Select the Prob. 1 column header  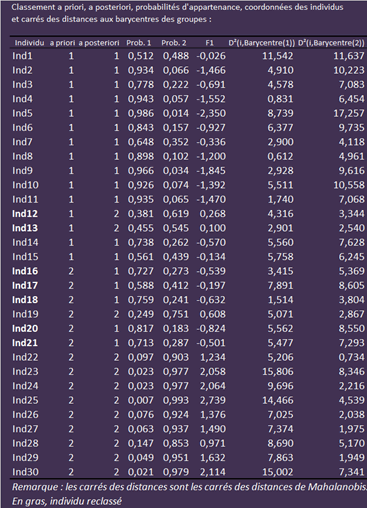pos(139,43)
